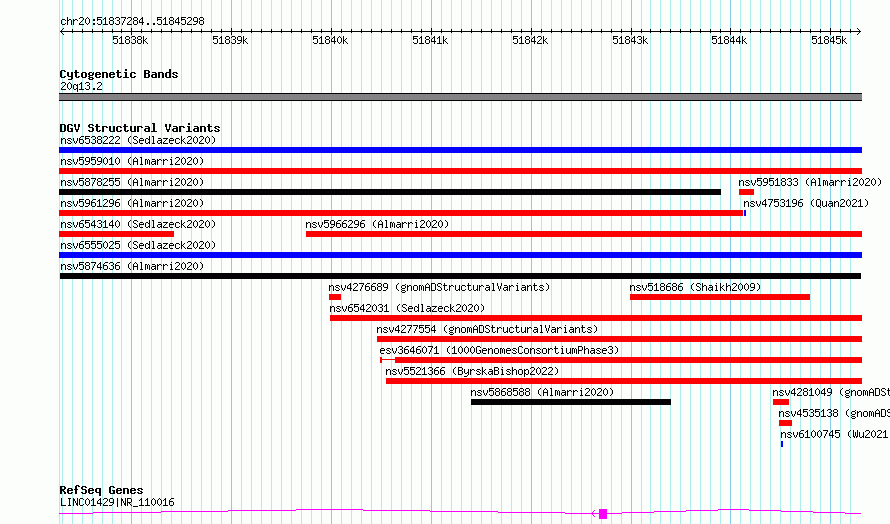This screenshot has height=524, width=890.
Task: Open nsv4276689 (gnomADStructuralVariants) label
Action: click(439, 287)
